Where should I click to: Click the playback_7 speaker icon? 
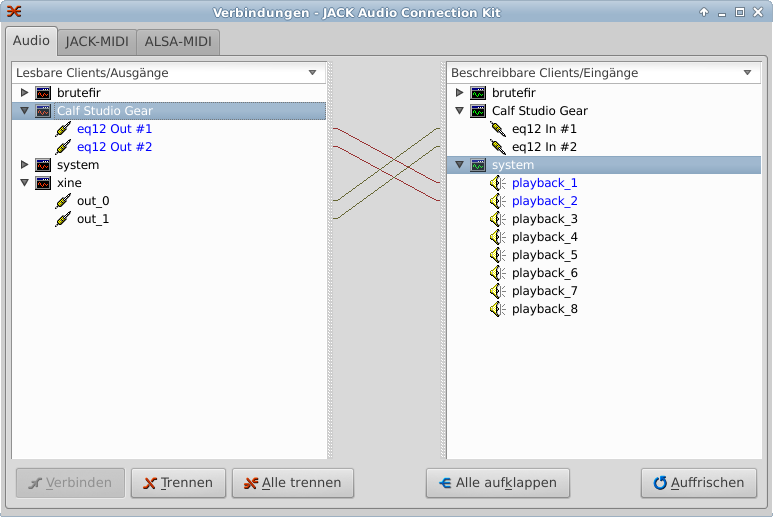(497, 291)
